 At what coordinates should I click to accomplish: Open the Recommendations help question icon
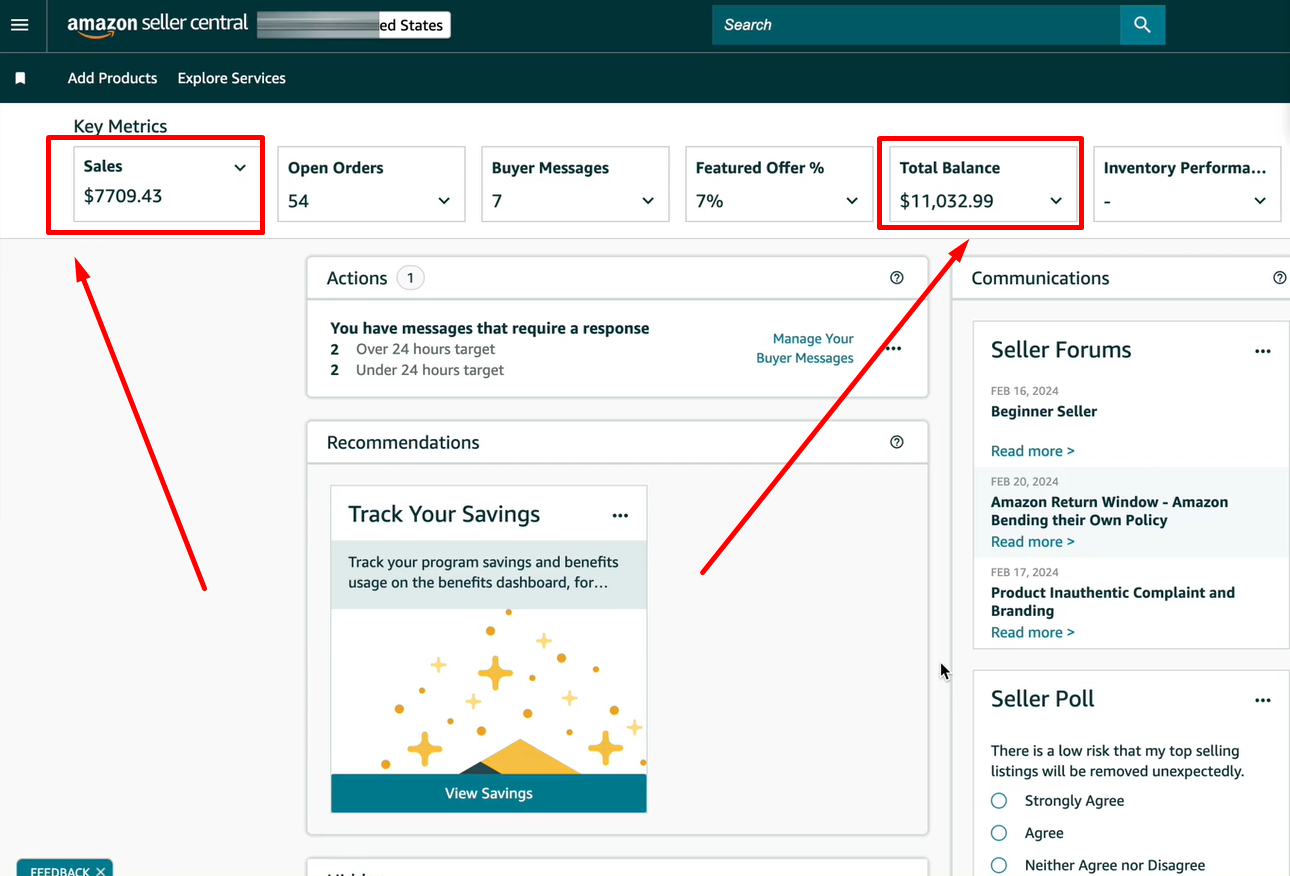coord(896,442)
